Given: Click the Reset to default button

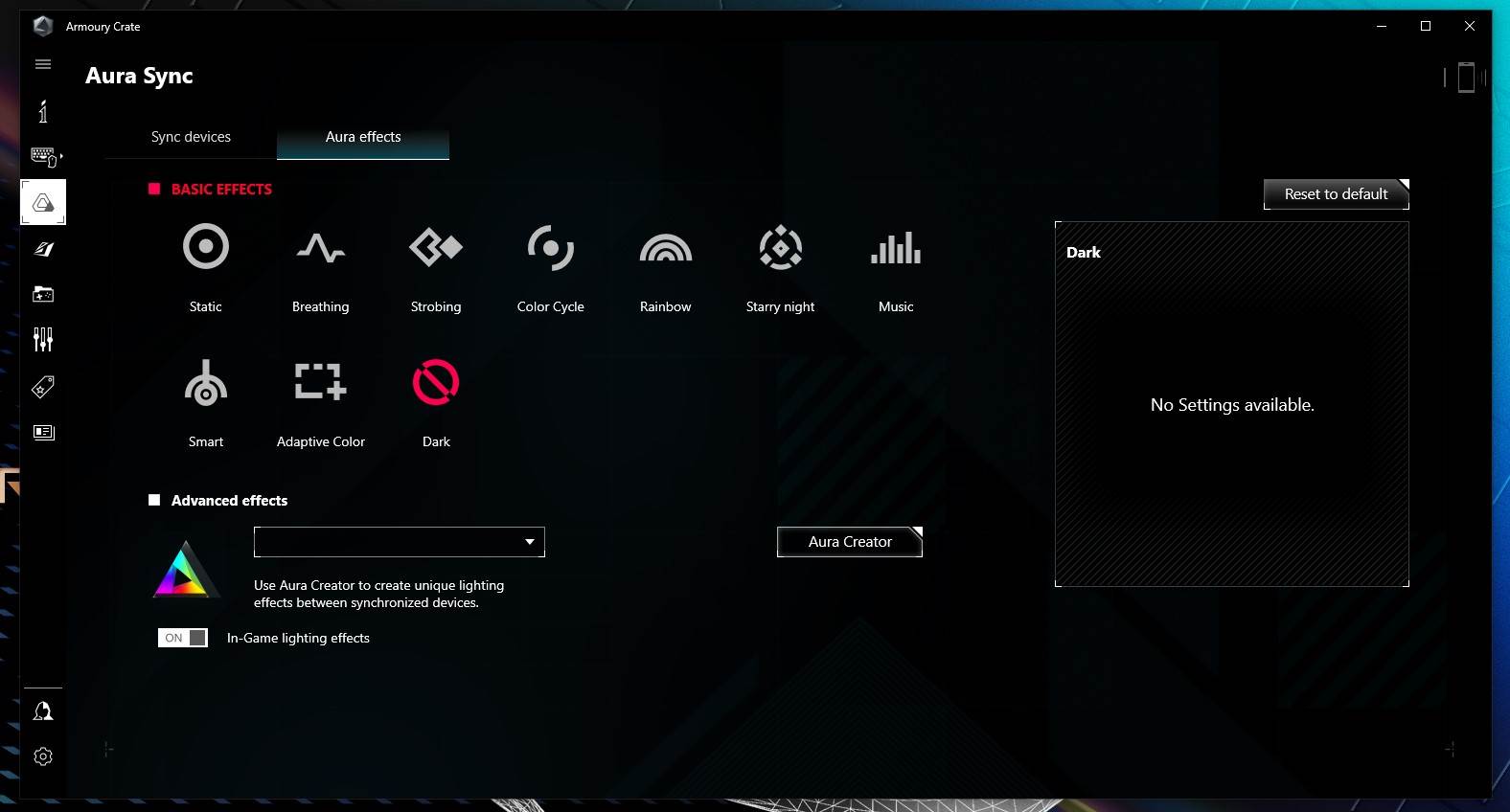Looking at the screenshot, I should click(x=1336, y=194).
